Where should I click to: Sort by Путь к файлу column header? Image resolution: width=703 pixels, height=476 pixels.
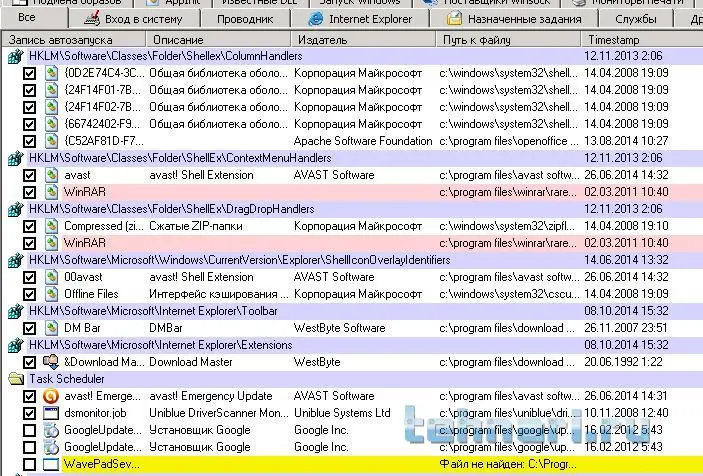508,39
